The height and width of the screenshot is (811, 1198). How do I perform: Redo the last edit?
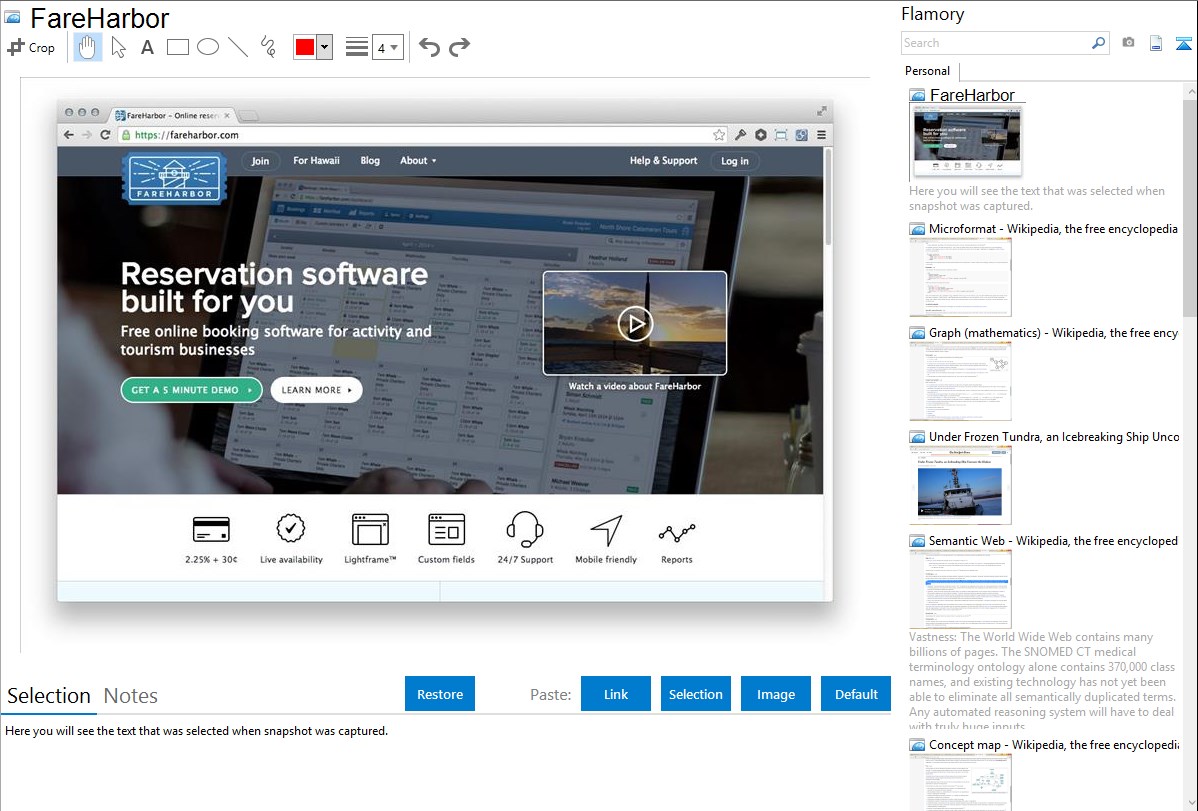coord(459,47)
